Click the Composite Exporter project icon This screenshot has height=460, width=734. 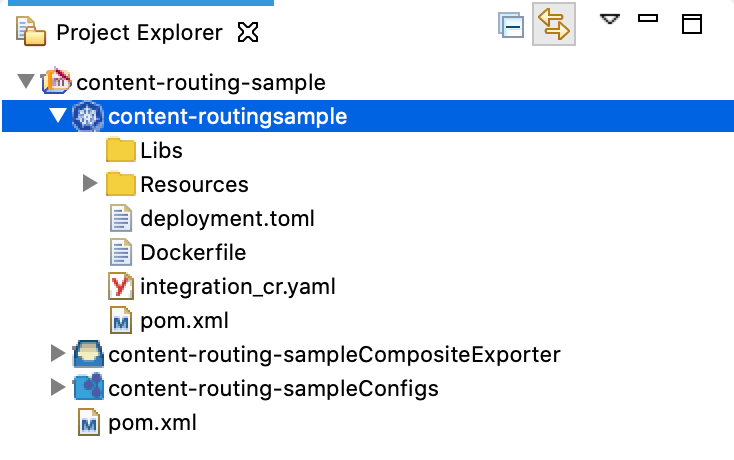pos(88,354)
